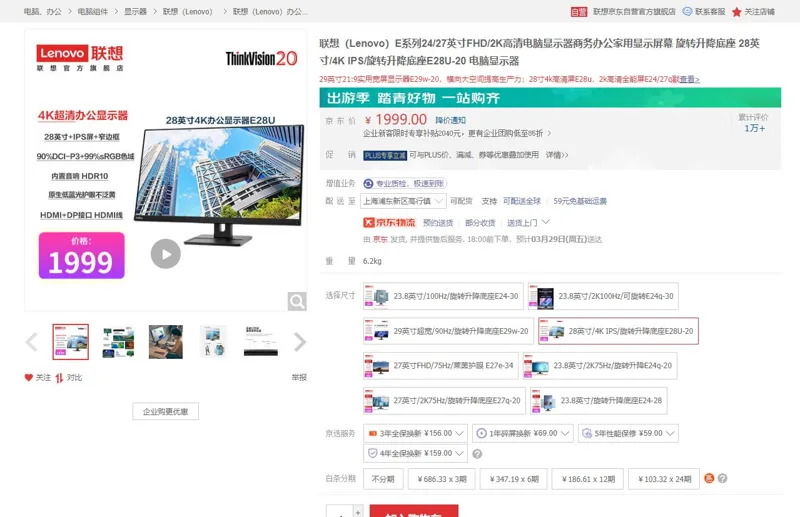This screenshot has height=517, width=800.
Task: Open the 电脑组件 breadcrumb
Action: (92, 11)
